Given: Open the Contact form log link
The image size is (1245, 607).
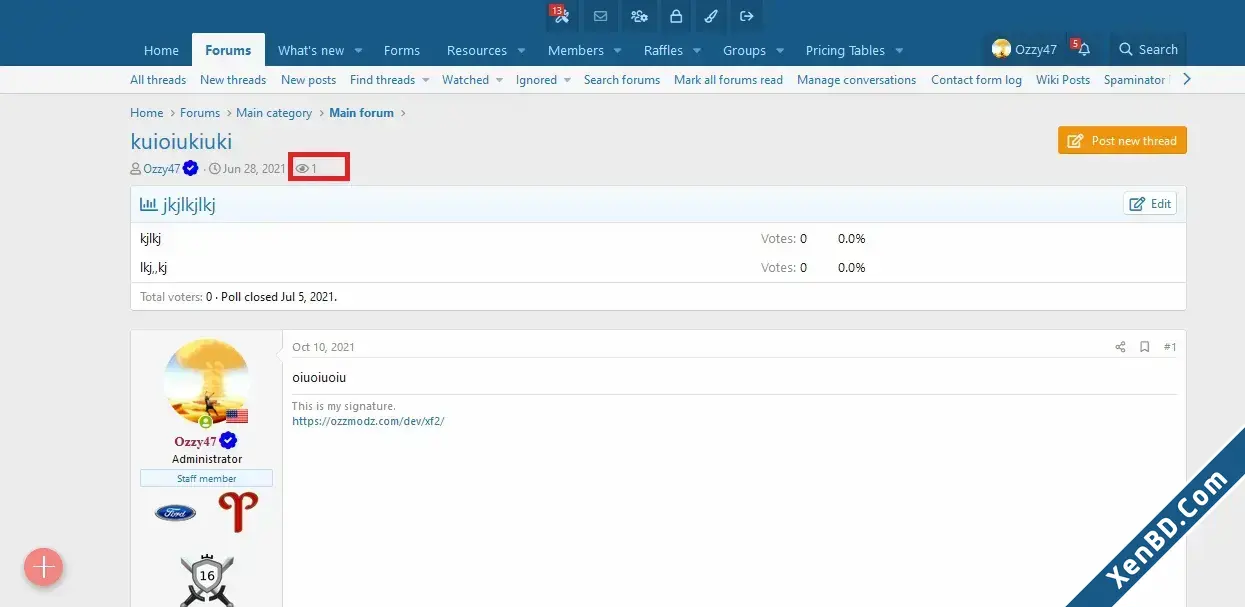Looking at the screenshot, I should [976, 80].
